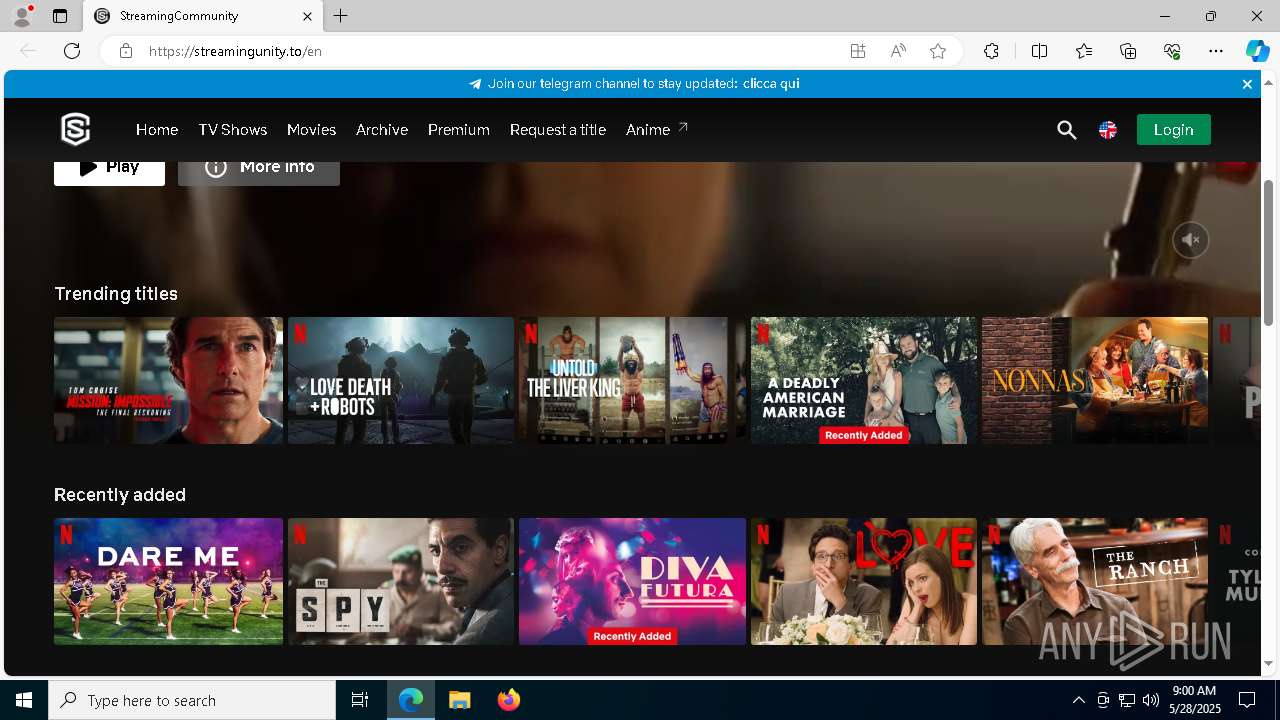1280x720 pixels.
Task: Open the Dare Me thumbnail
Action: 168,581
